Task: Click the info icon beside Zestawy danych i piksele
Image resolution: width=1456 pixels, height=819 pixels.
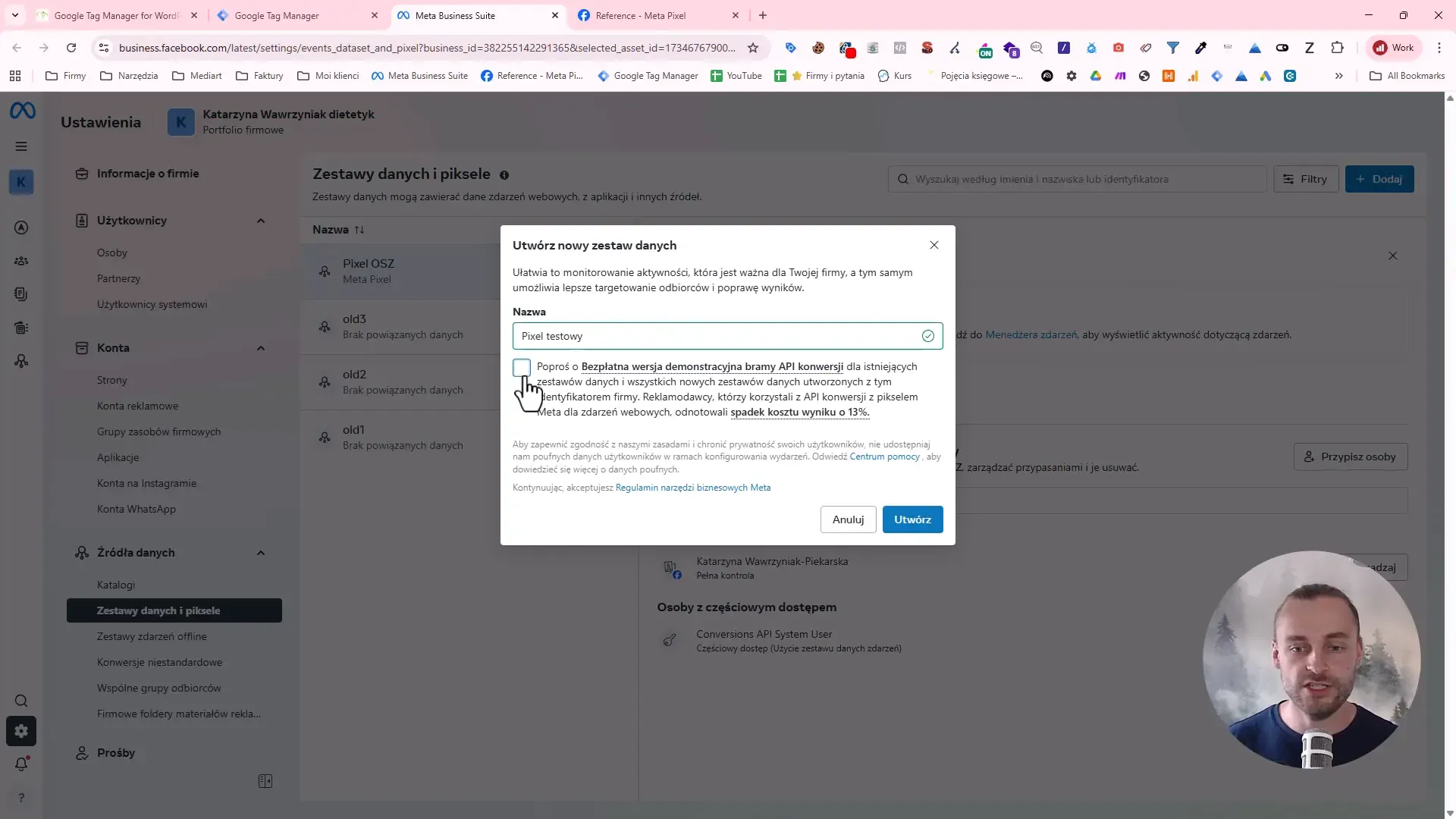Action: pos(504,175)
